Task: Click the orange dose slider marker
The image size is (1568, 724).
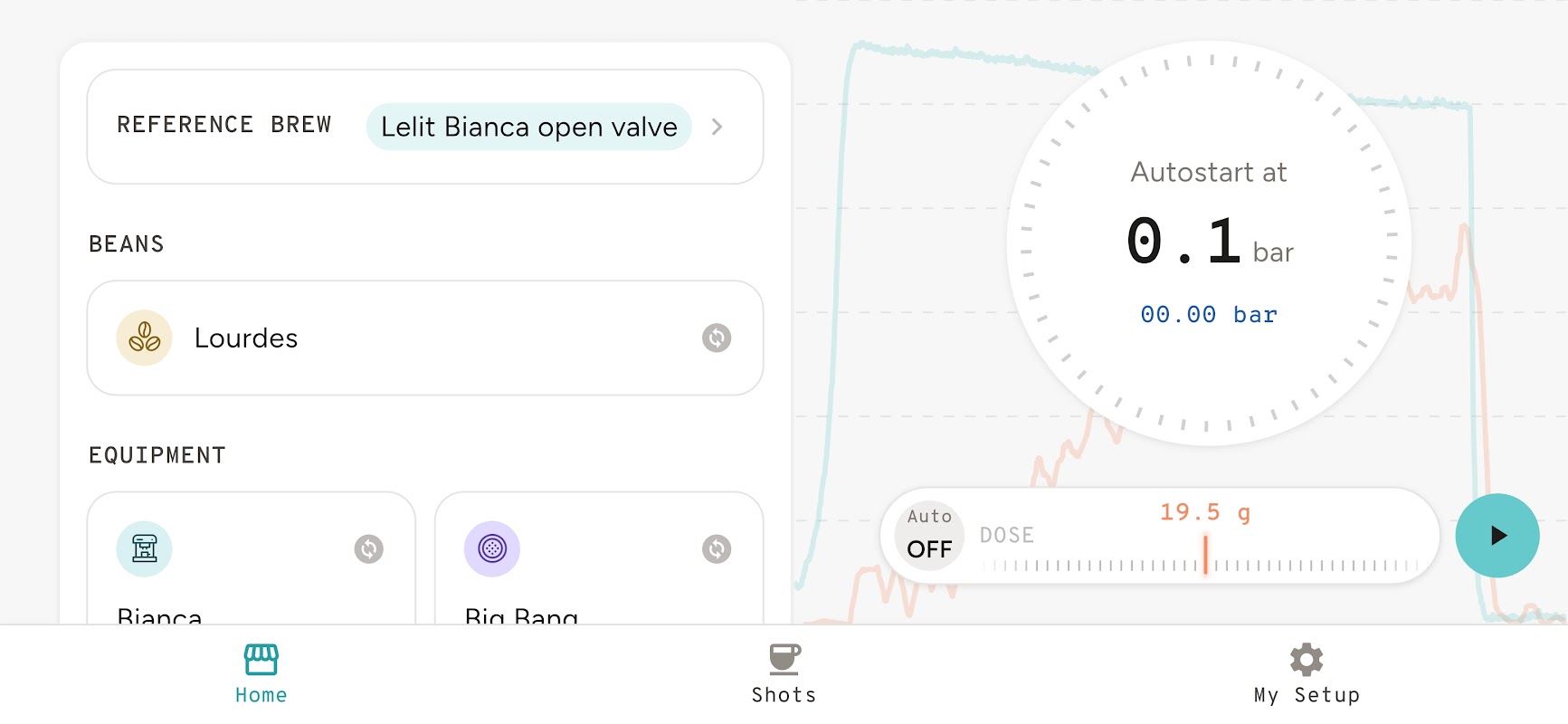Action: [1205, 554]
